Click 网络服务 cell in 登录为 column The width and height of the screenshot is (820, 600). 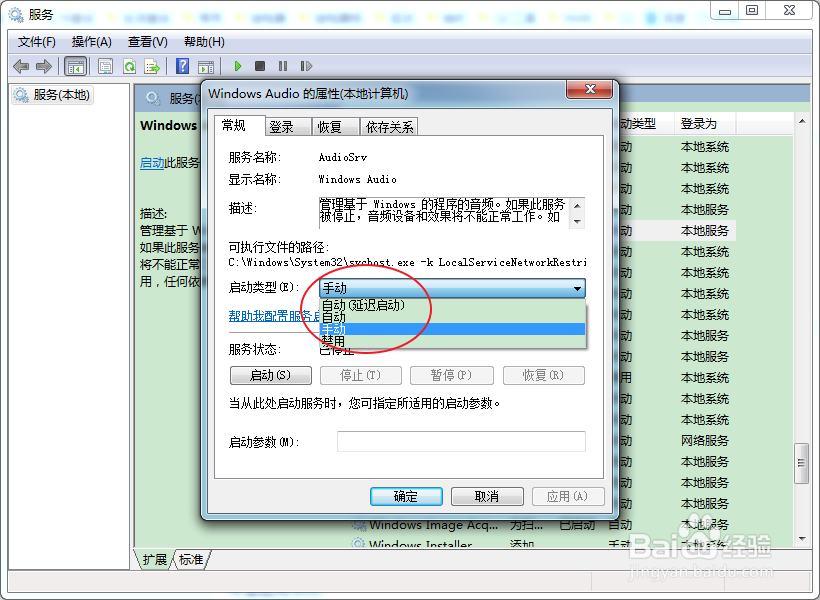pos(704,441)
